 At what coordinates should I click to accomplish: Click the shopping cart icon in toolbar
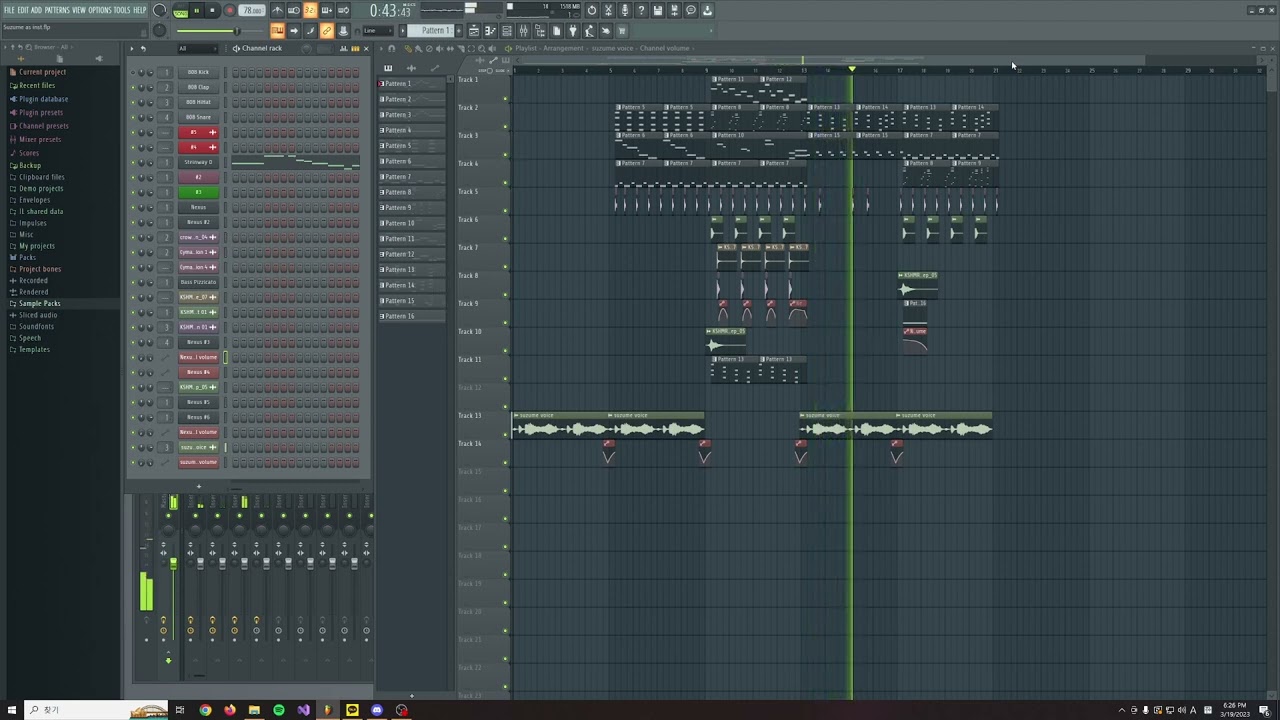(621, 31)
